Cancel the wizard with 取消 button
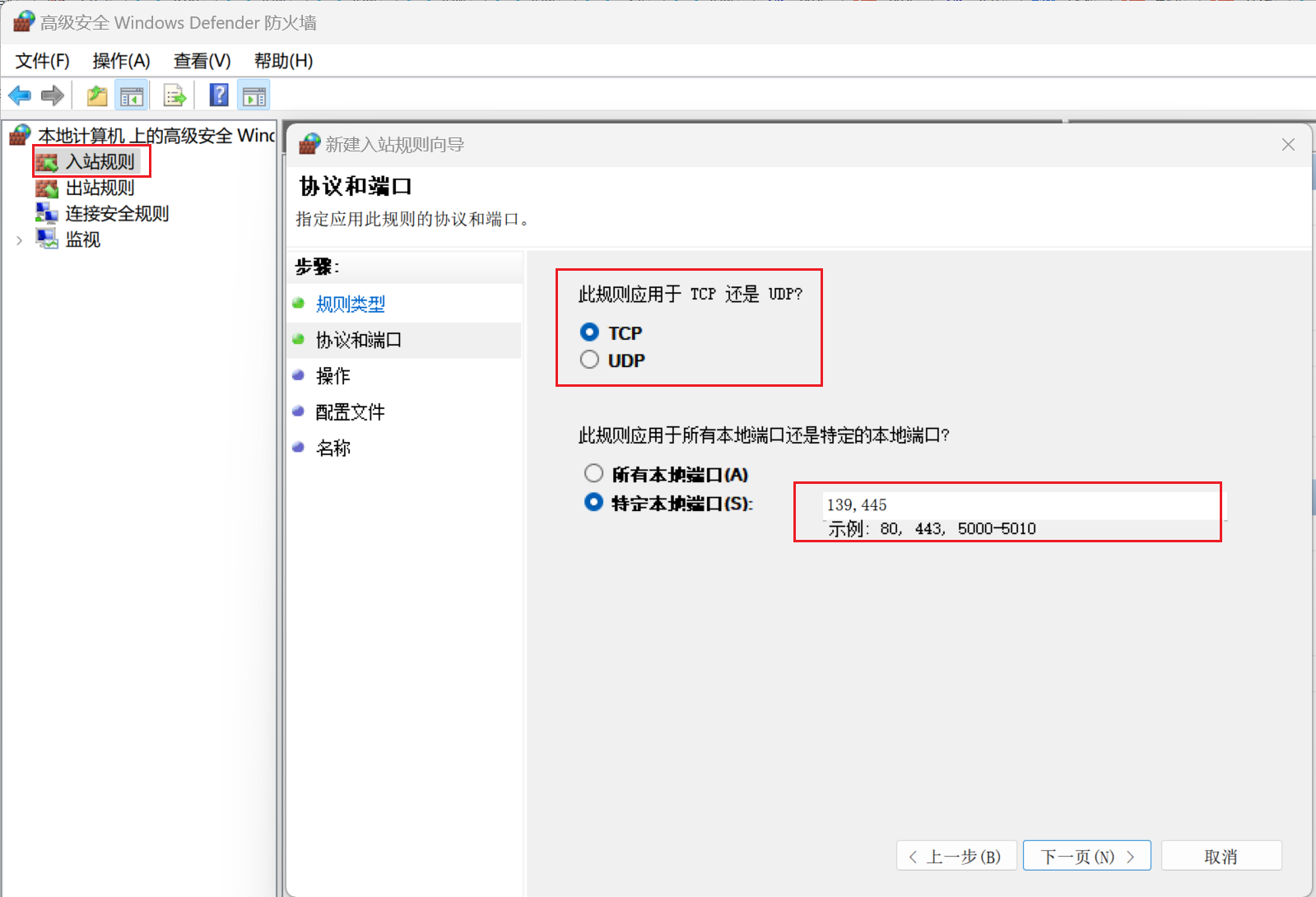This screenshot has width=1316, height=897. click(1221, 856)
